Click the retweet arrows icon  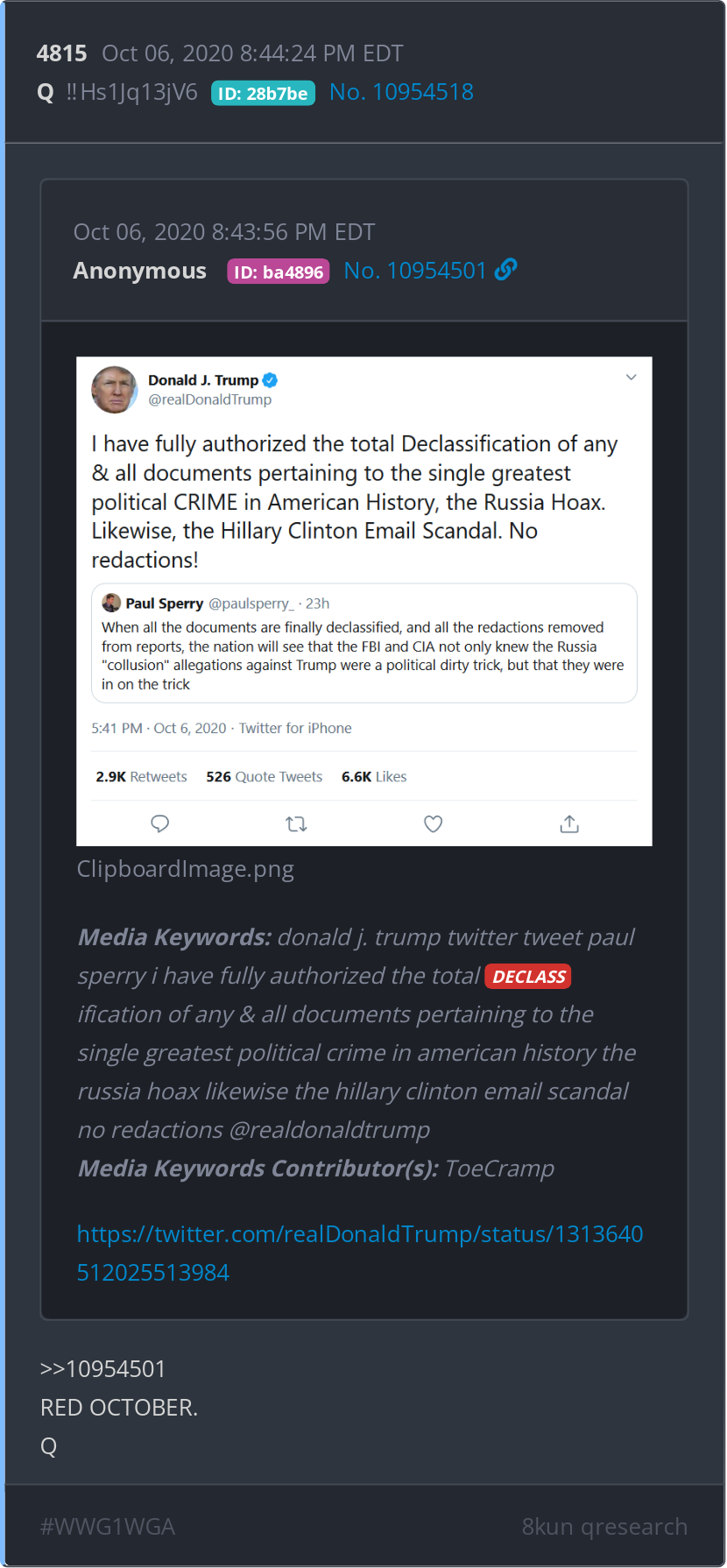coord(296,823)
